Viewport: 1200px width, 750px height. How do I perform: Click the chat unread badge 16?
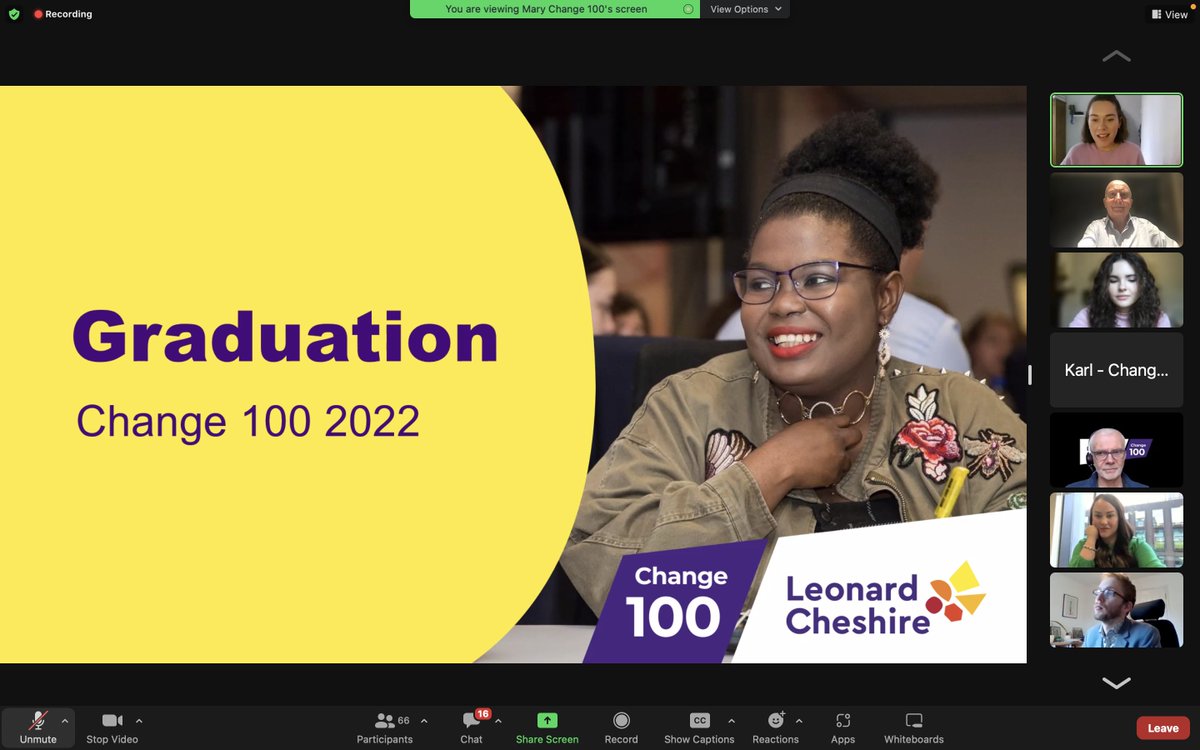click(x=483, y=714)
